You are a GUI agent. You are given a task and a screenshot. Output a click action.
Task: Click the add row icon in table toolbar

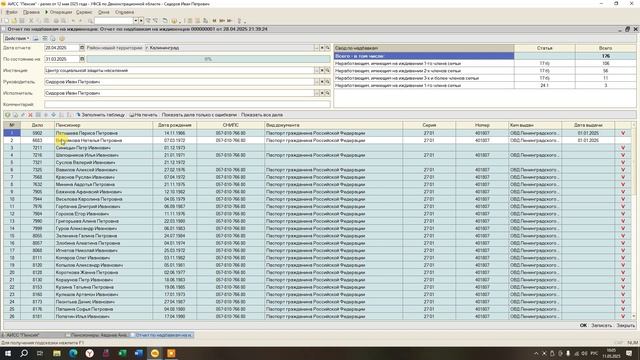pos(7,115)
